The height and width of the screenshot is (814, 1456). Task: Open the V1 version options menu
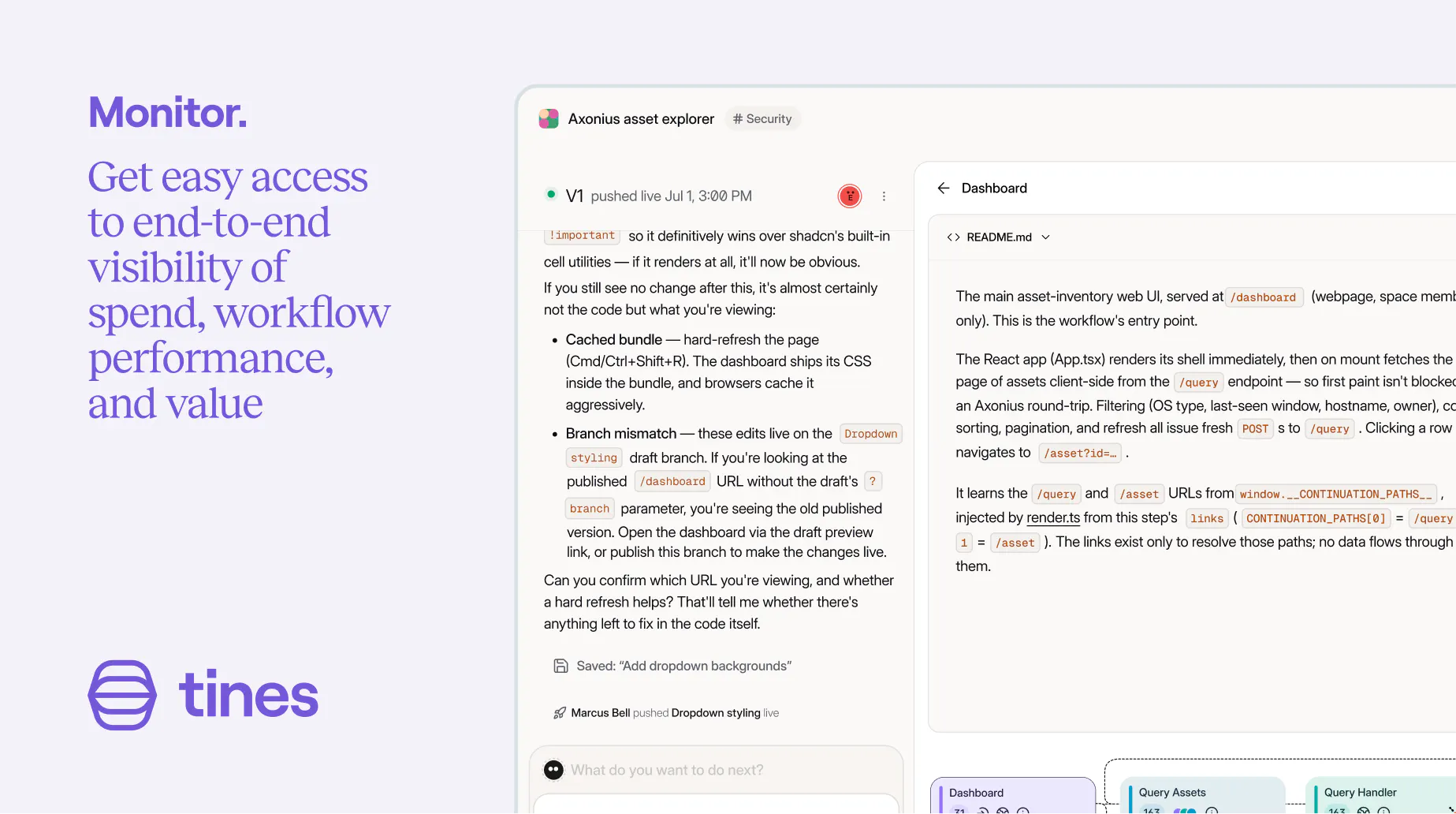click(884, 196)
